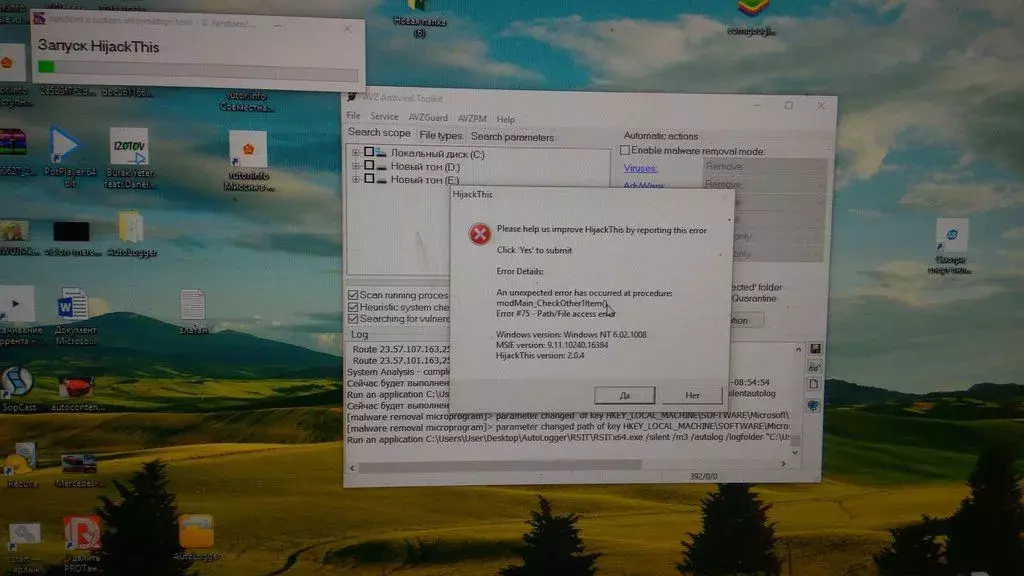Open the злаген text file icon

(x=193, y=306)
